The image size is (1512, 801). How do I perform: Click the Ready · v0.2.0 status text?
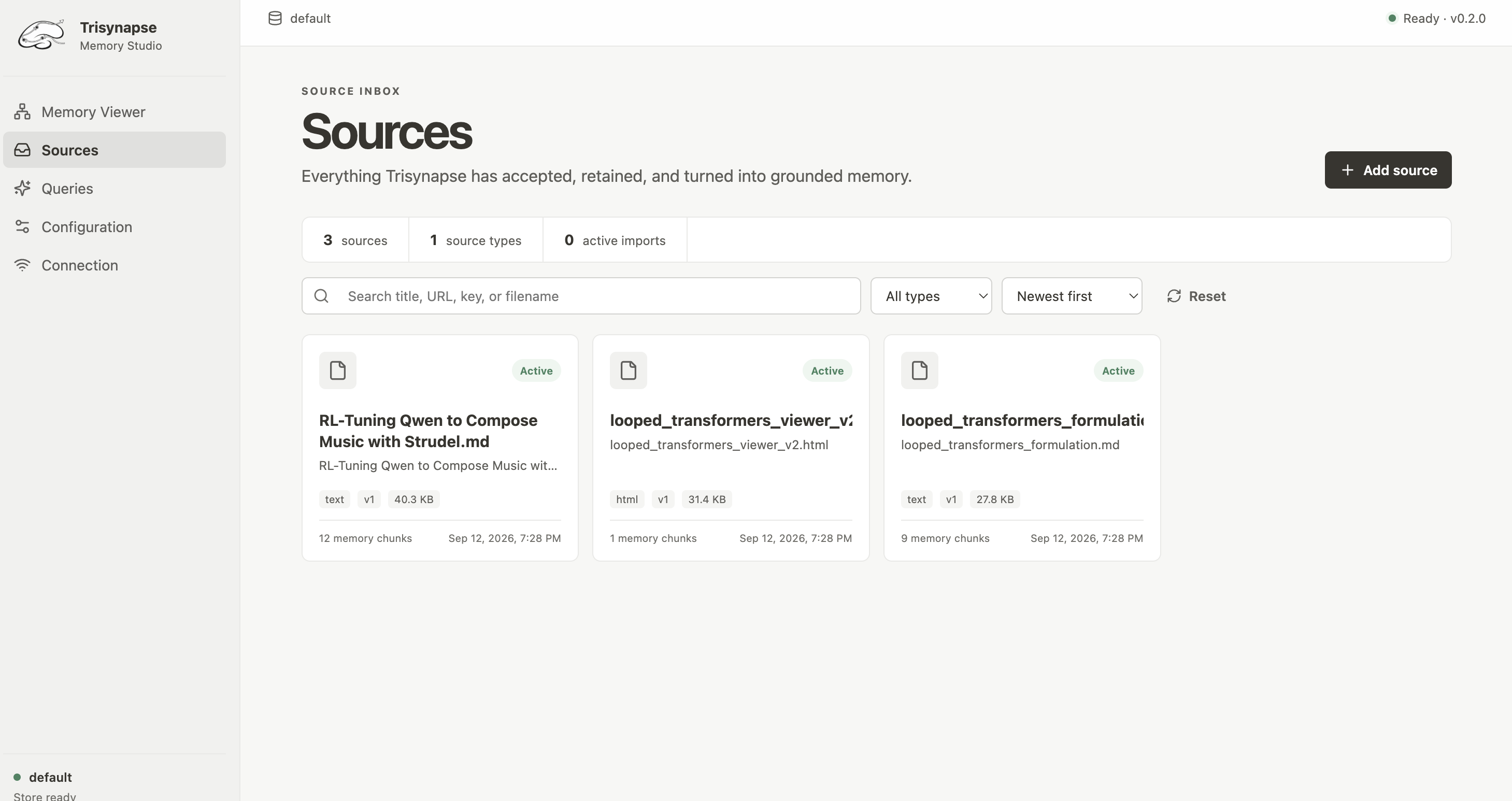pos(1444,18)
